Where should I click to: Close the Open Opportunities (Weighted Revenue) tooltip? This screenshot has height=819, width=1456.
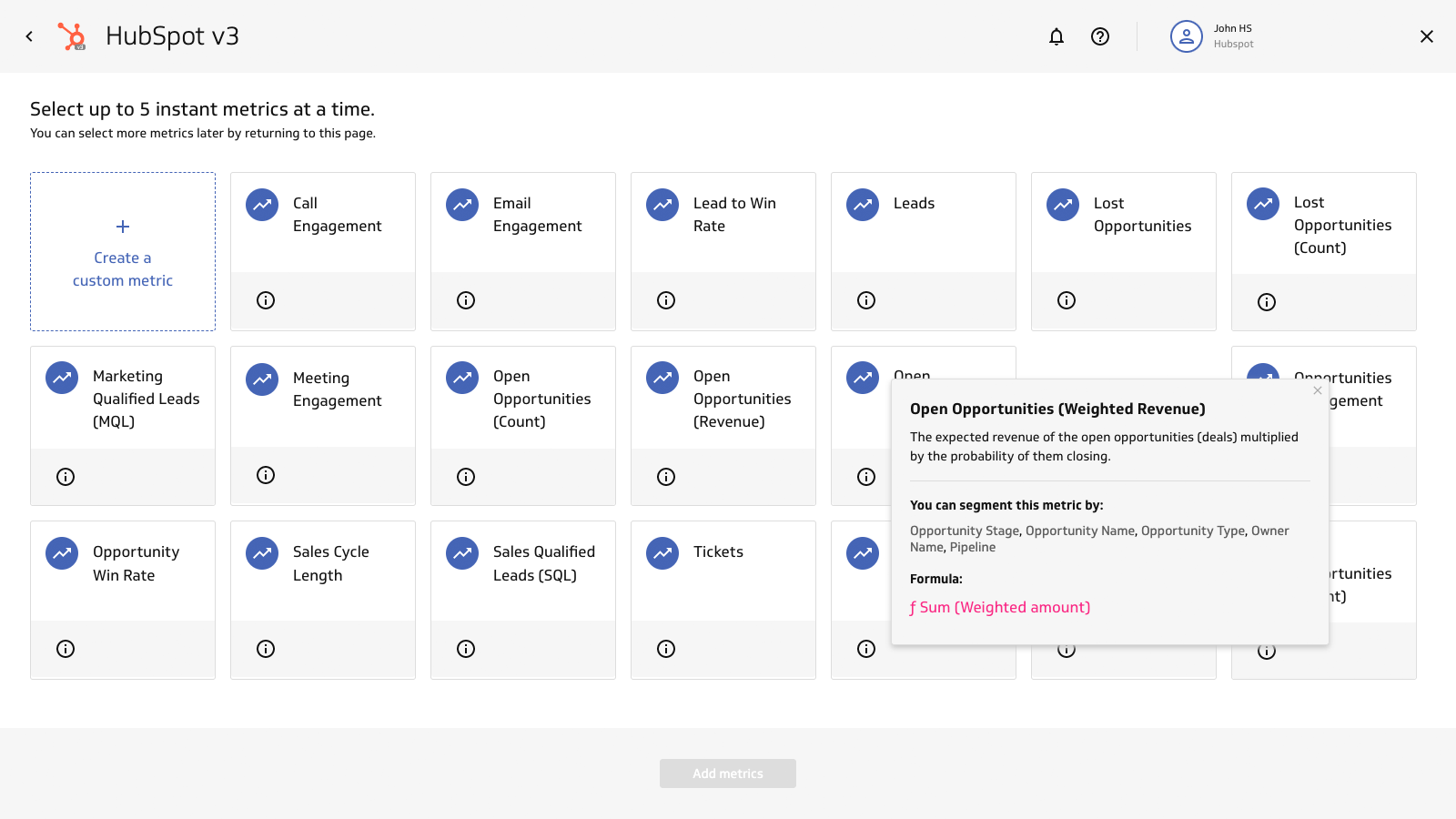(x=1317, y=390)
